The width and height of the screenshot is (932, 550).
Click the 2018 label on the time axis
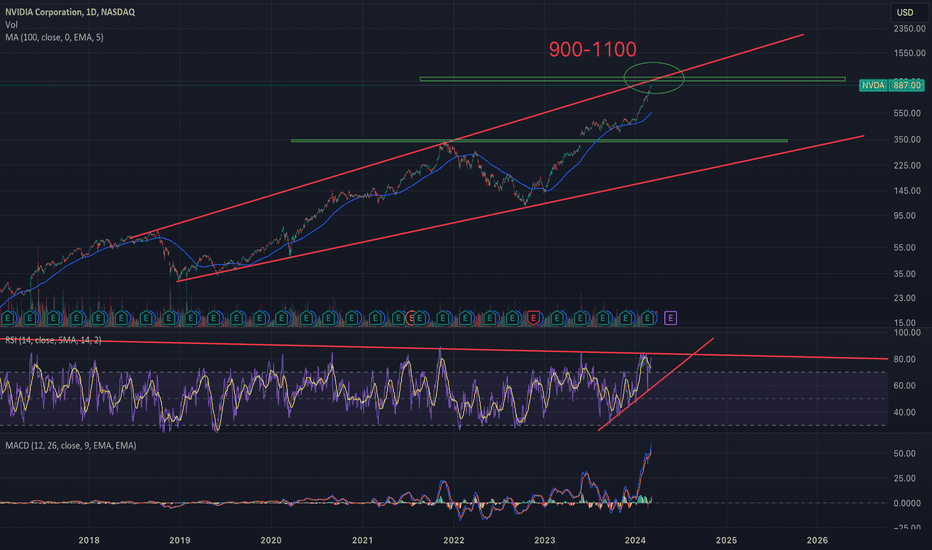(89, 540)
